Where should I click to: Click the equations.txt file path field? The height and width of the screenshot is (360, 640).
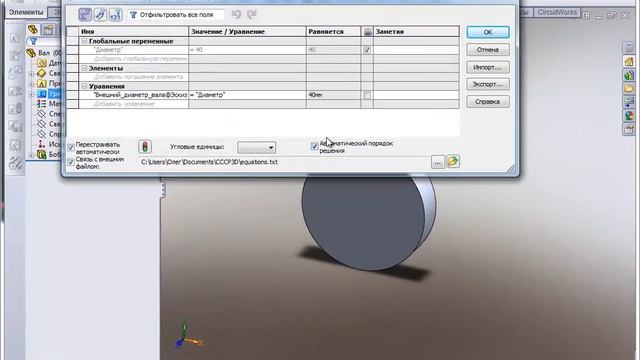pos(284,162)
